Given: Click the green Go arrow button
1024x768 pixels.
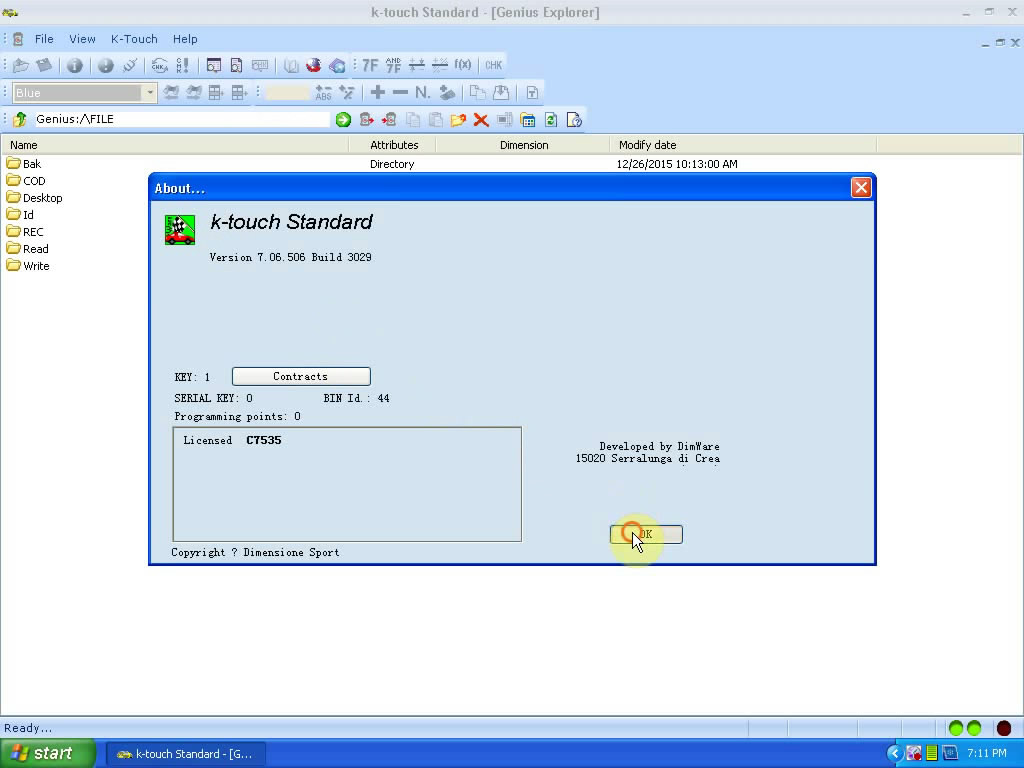Looking at the screenshot, I should pyautogui.click(x=343, y=120).
